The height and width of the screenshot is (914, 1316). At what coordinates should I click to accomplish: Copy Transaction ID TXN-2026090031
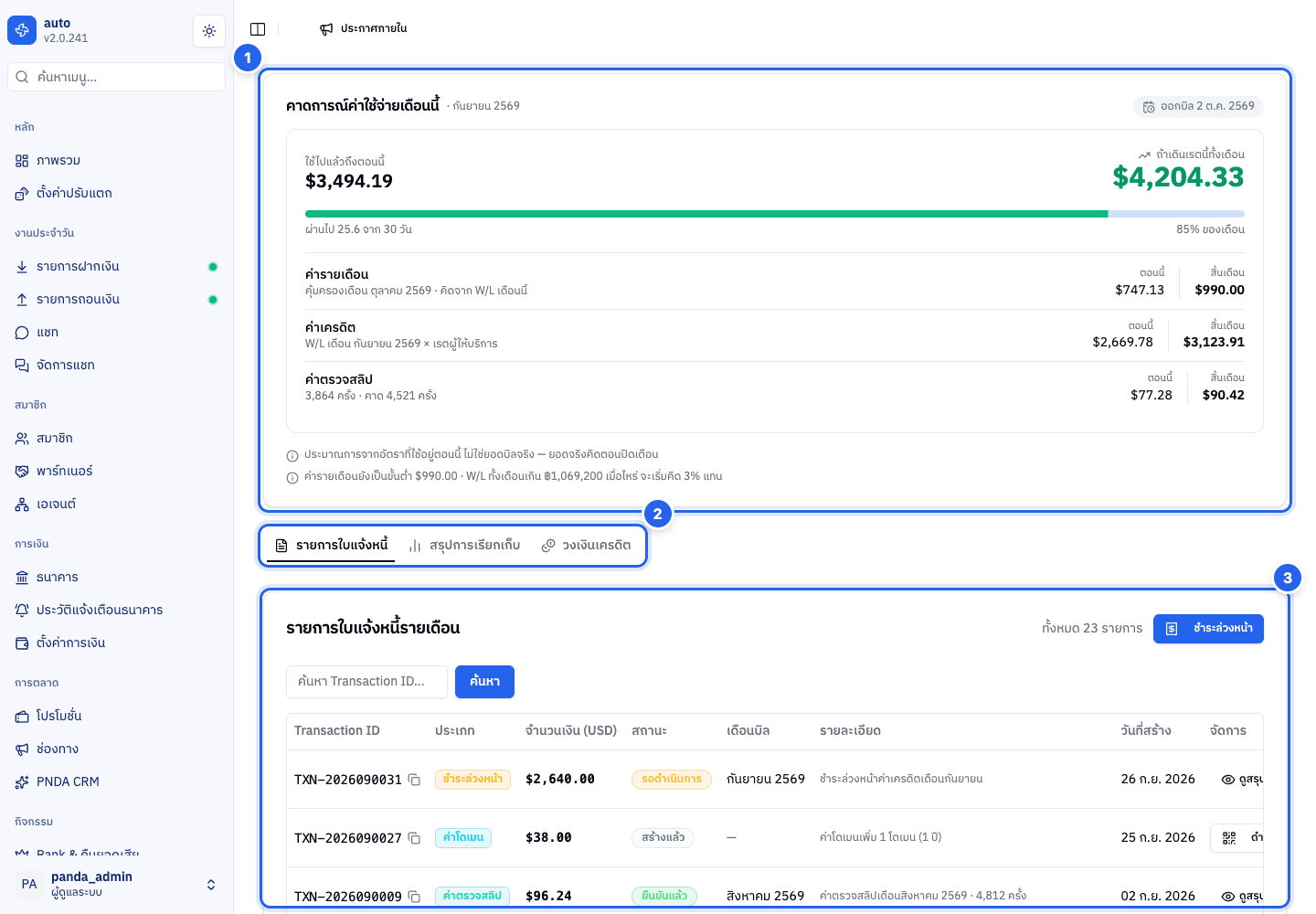click(x=414, y=780)
